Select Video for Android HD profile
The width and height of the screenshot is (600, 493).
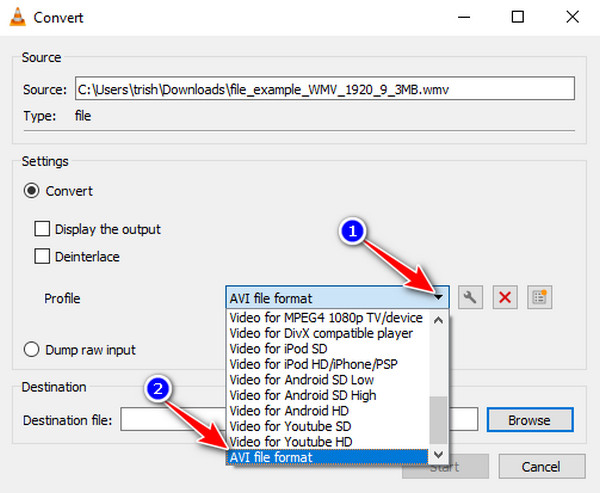tap(328, 411)
